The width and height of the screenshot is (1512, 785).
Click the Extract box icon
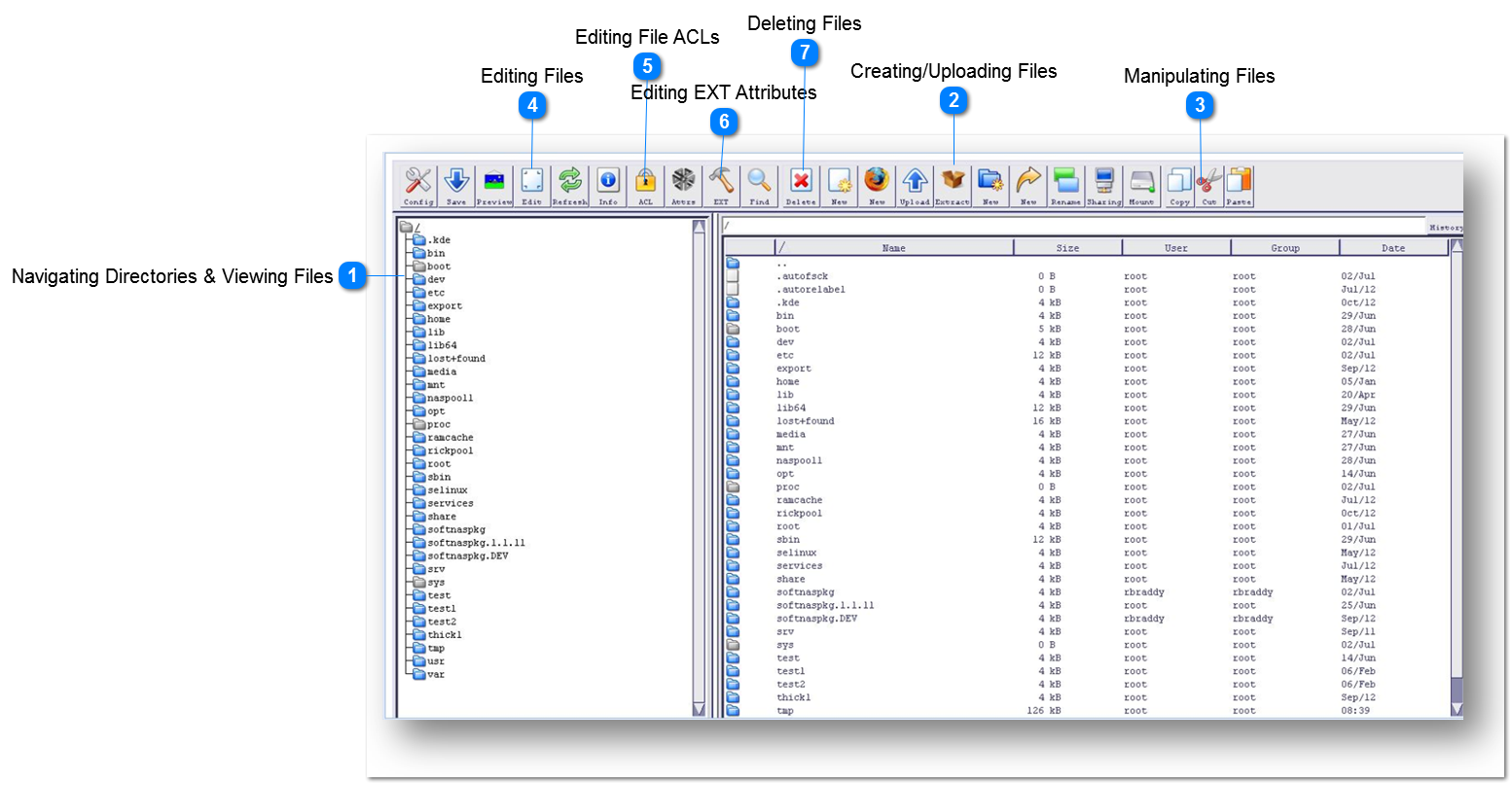pos(953,185)
